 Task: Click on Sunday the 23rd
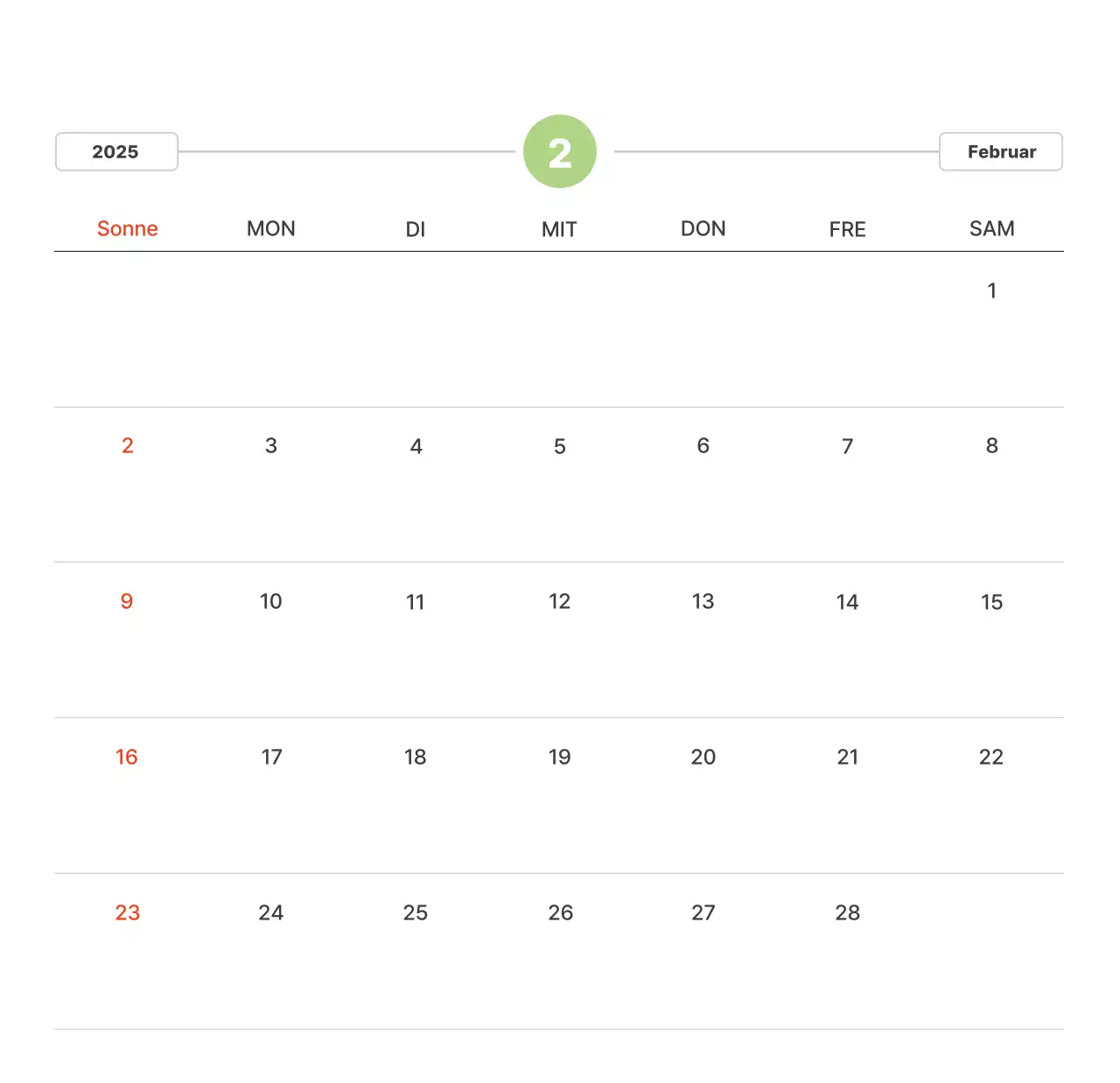[x=128, y=913]
